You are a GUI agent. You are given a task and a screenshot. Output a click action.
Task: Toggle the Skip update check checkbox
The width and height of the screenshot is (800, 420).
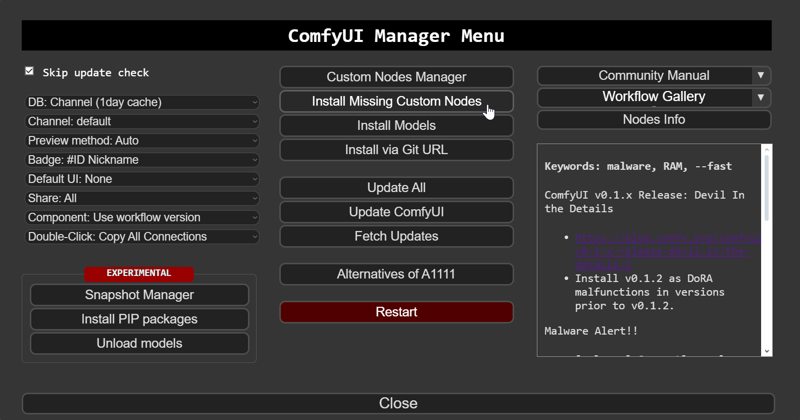30,71
